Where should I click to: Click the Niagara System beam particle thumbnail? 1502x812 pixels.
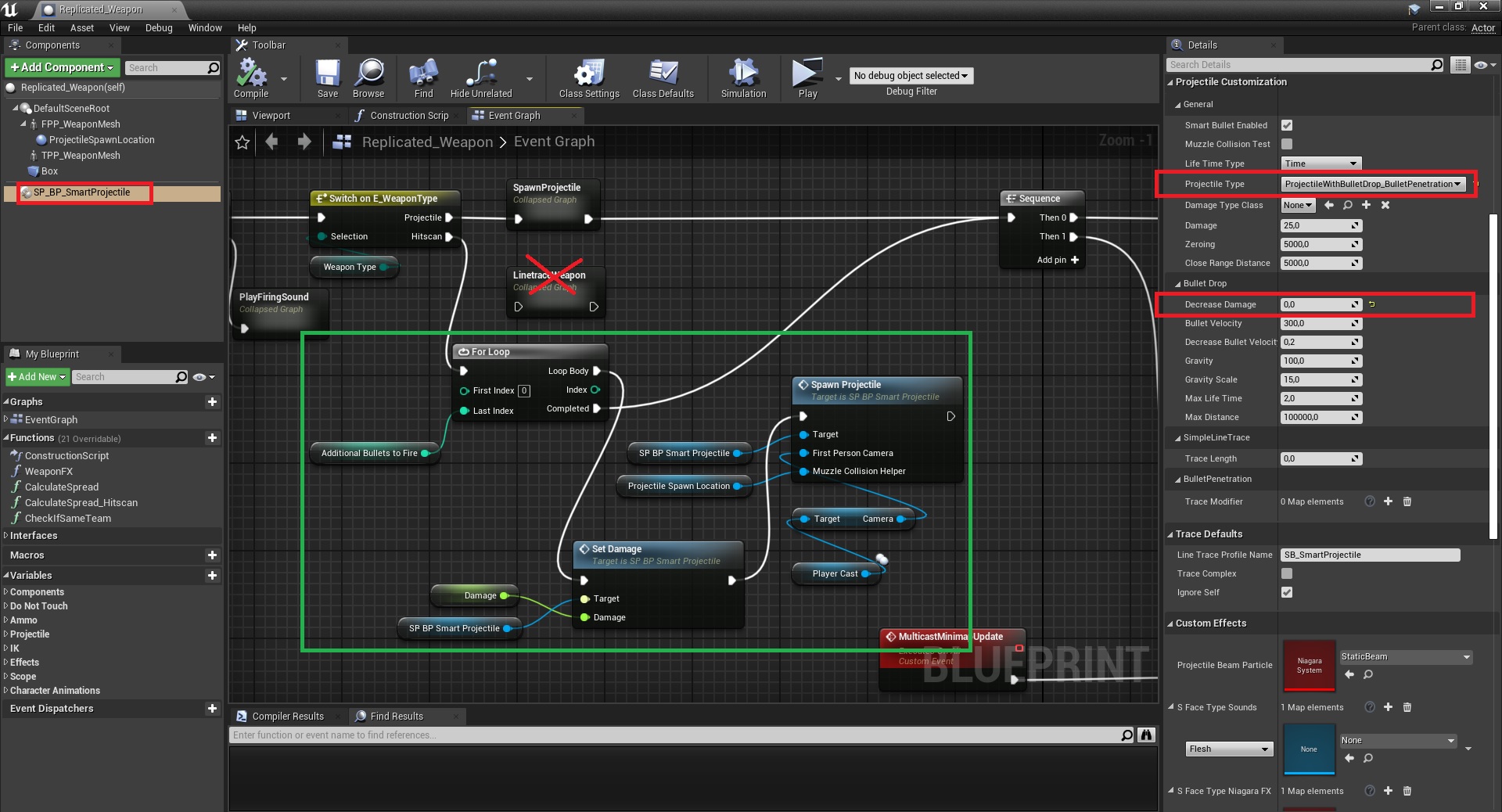(1309, 666)
